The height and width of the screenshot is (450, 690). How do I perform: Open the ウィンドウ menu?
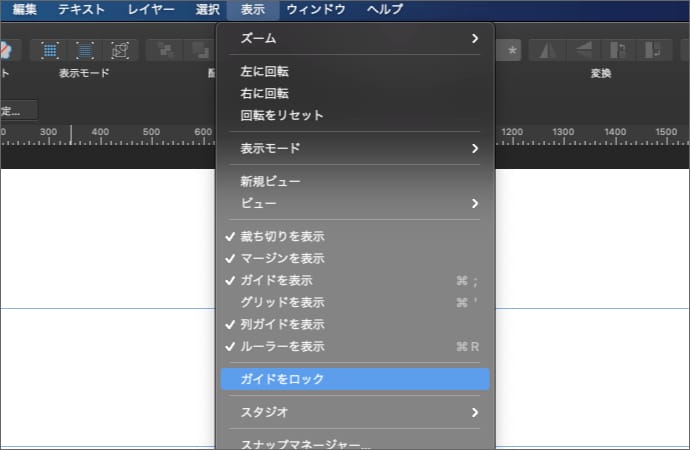click(x=315, y=10)
